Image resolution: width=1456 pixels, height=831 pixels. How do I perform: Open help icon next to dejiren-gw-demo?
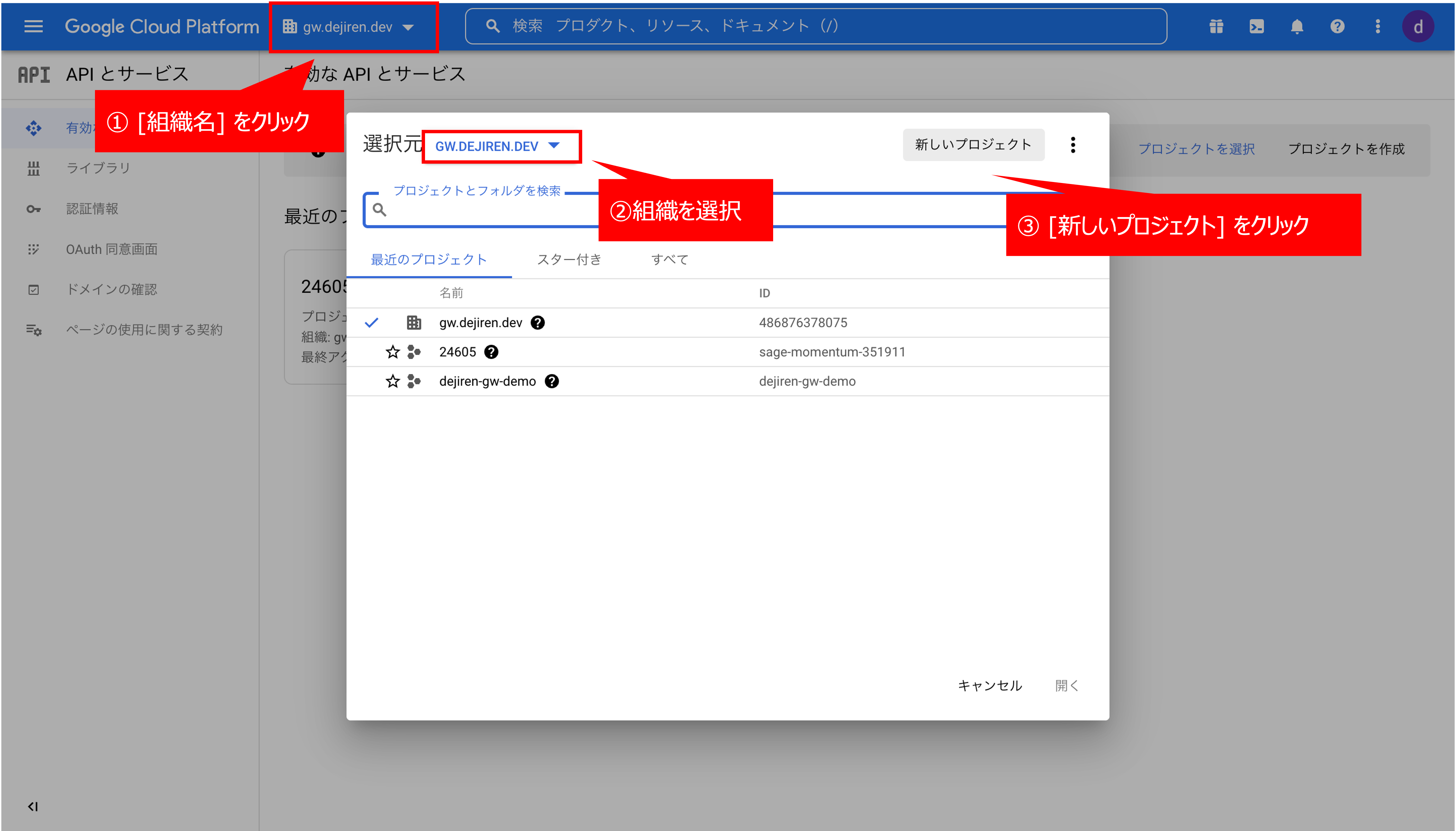coord(552,381)
